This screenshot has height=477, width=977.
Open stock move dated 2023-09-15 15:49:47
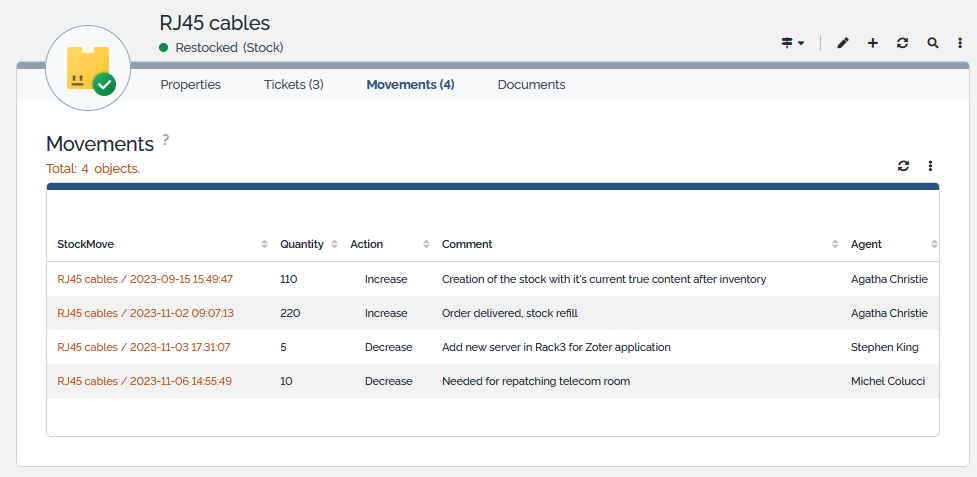[145, 279]
